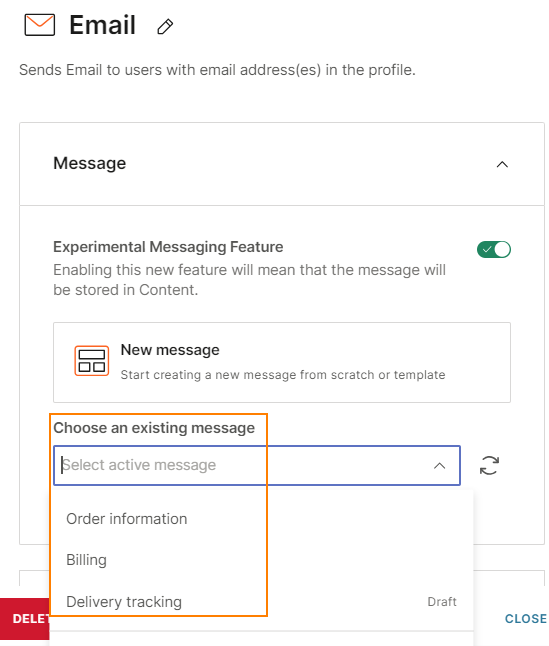
Task: Collapse the Message section chevron
Action: tap(502, 164)
